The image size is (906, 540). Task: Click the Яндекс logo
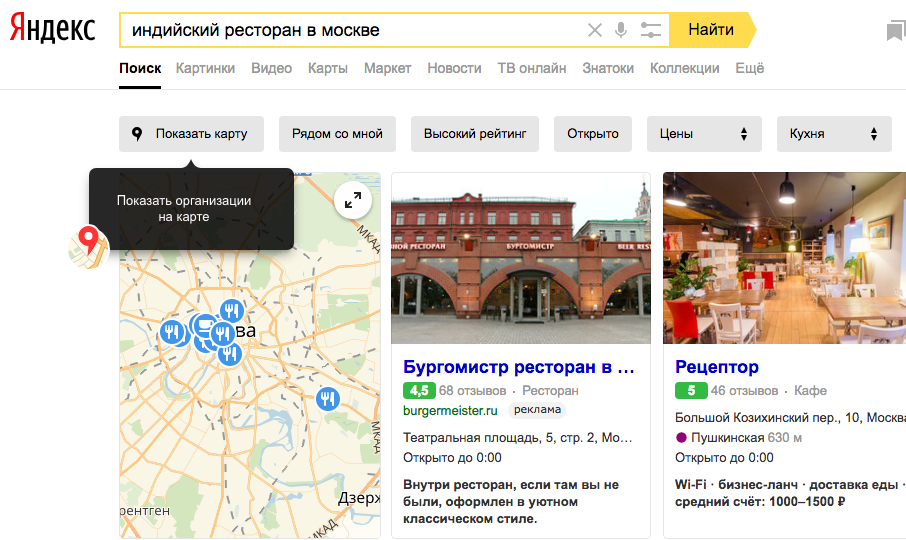pos(53,29)
